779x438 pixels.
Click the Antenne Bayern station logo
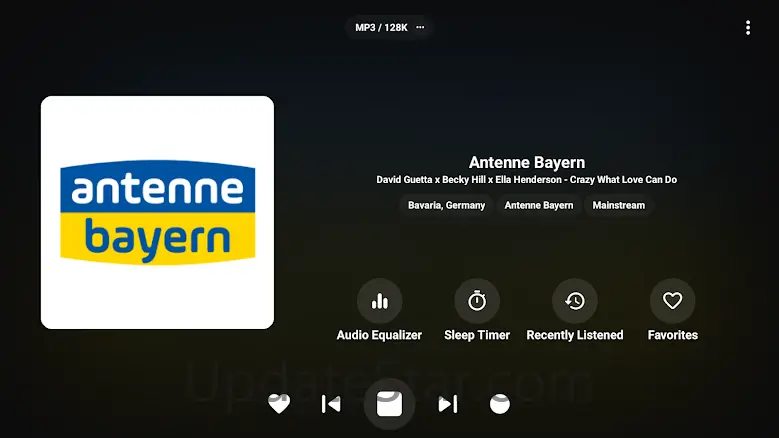157,213
